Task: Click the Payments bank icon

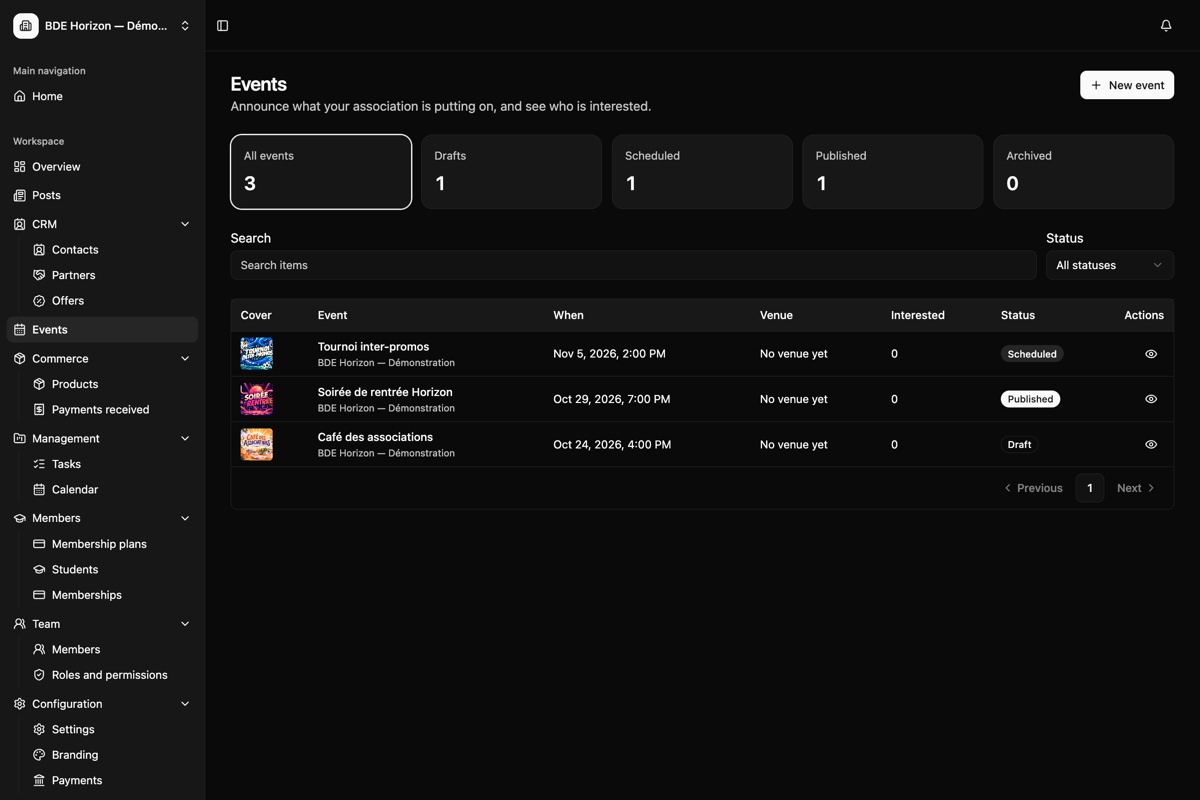Action: click(x=39, y=780)
